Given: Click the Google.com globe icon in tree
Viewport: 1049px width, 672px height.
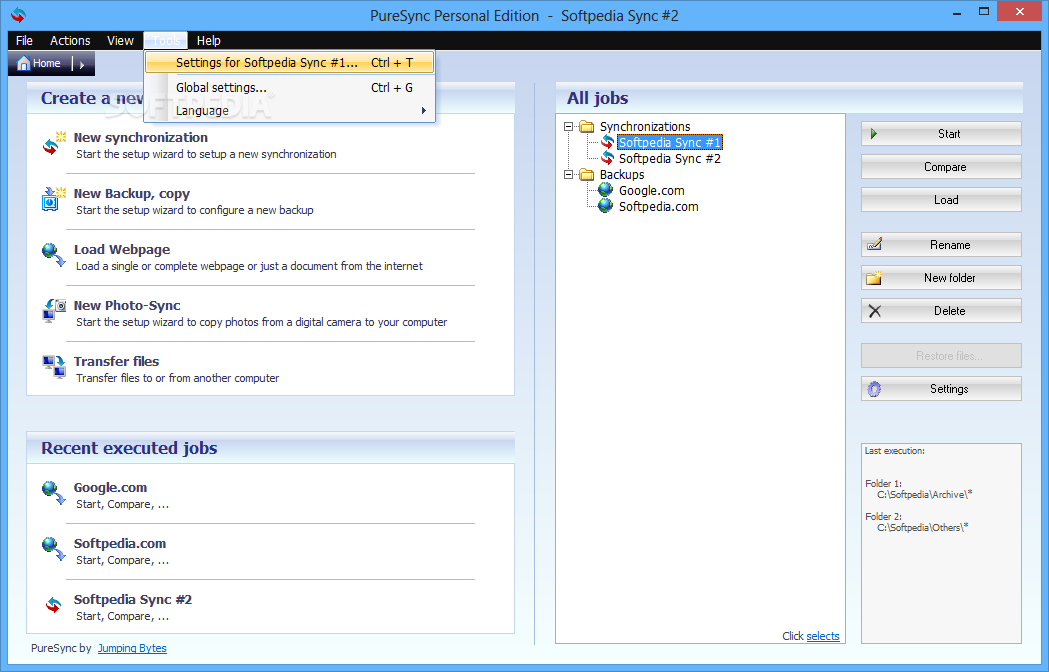Looking at the screenshot, I should 605,190.
